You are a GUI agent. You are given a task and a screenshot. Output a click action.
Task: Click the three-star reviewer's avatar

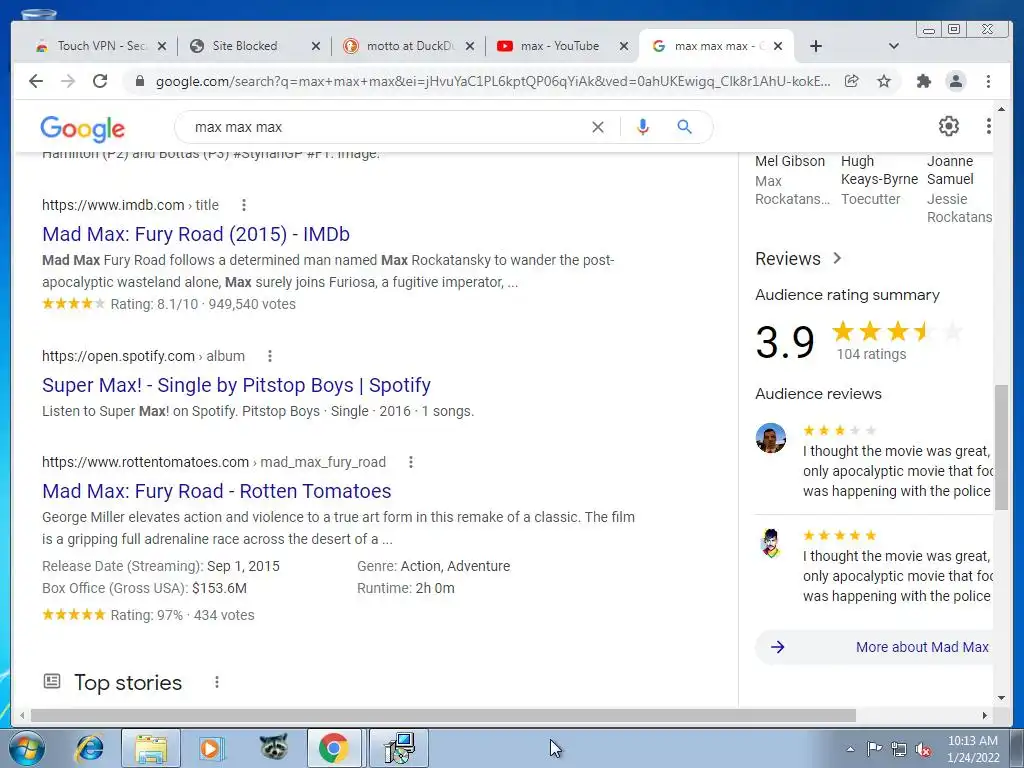click(x=771, y=438)
